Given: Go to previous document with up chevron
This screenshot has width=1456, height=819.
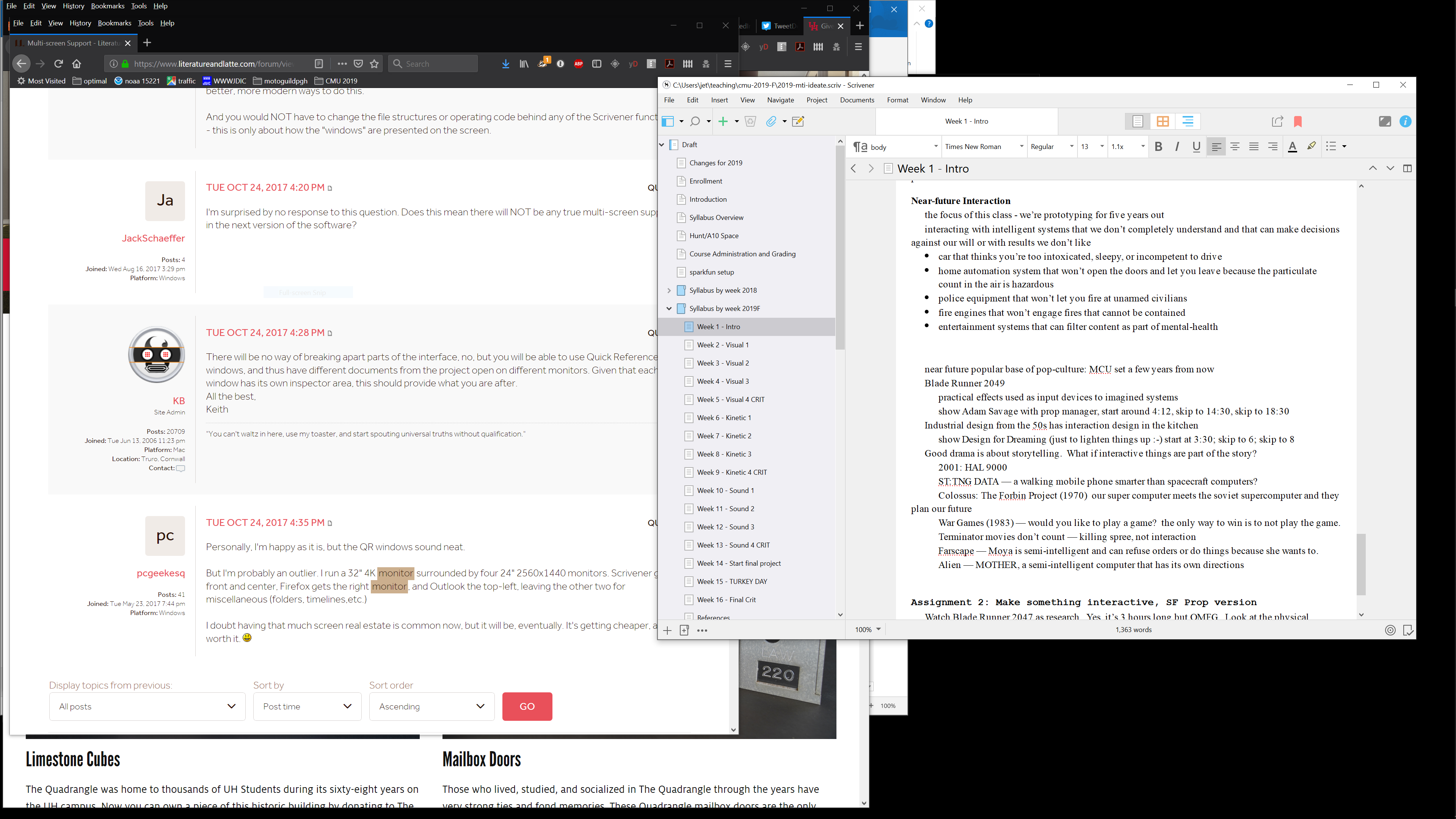Looking at the screenshot, I should coord(1373,168).
